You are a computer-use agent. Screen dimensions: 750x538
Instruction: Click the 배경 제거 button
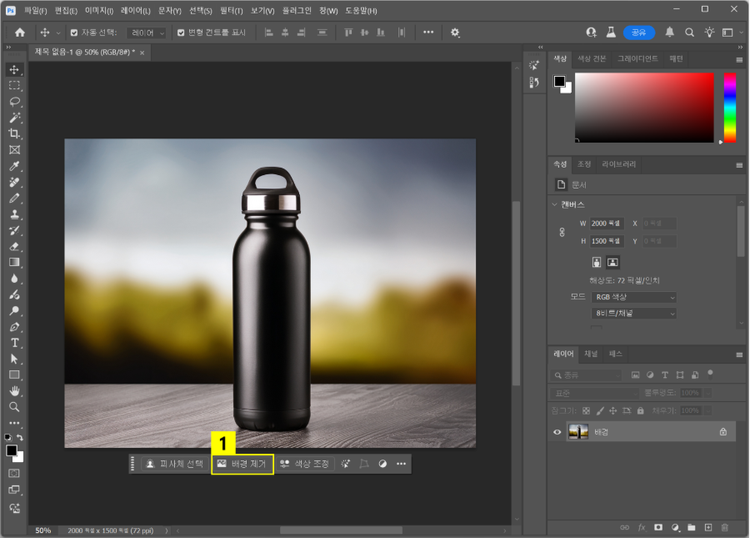(242, 464)
